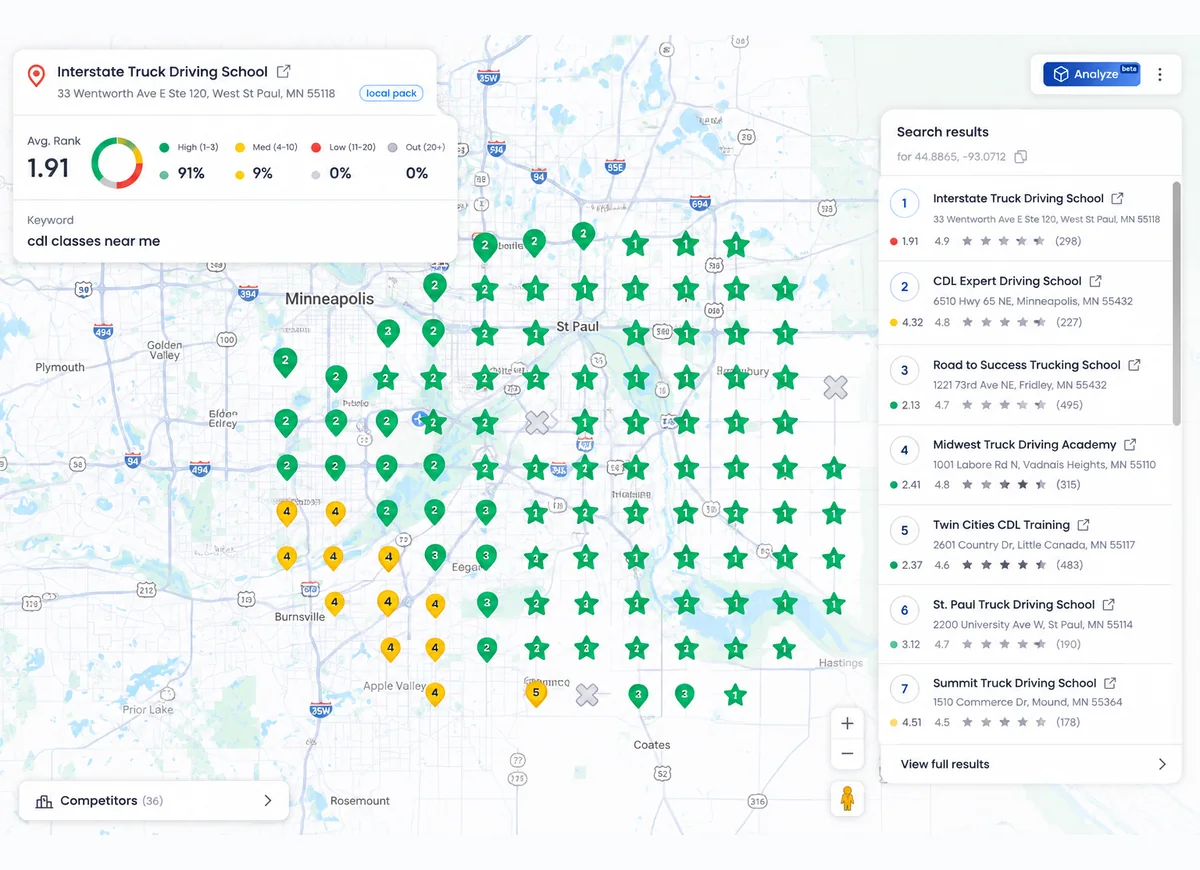Click address 6510 Hwy 65 NE, Minneapolis
The height and width of the screenshot is (870, 1200).
(x=1033, y=301)
